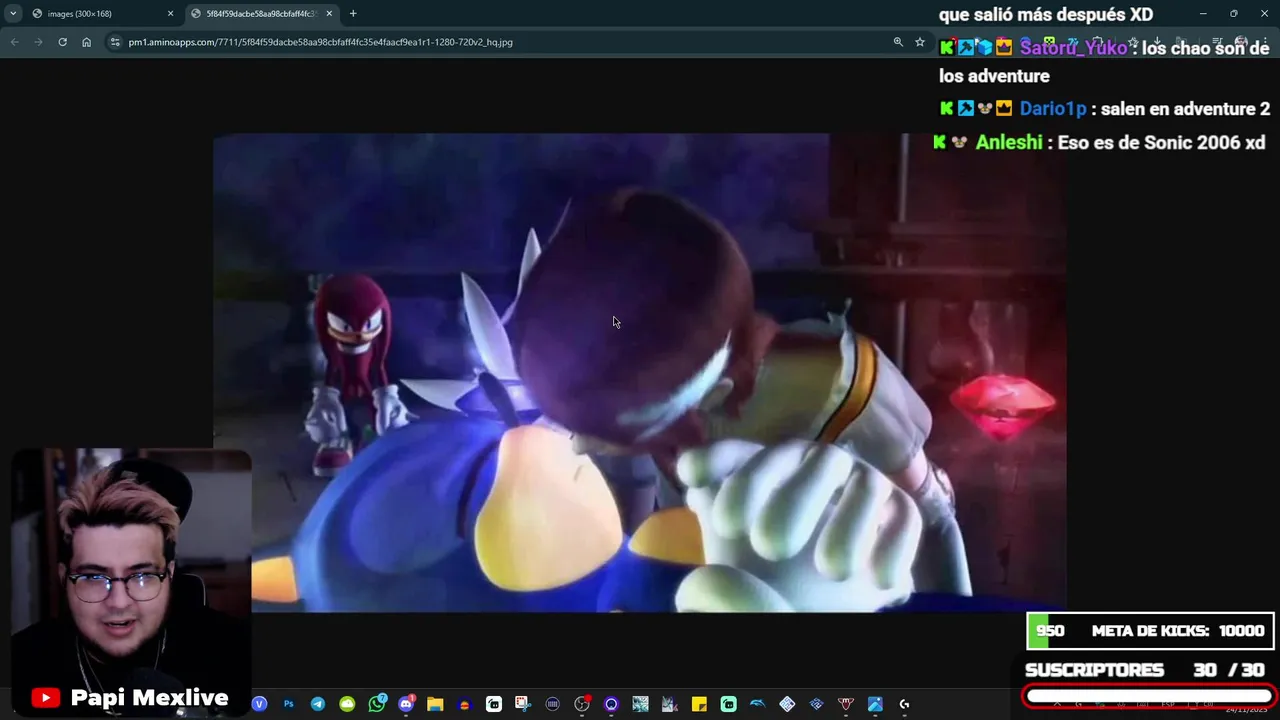This screenshot has width=1280, height=720.
Task: Click the Satoru_Yuko chat username
Action: (x=1074, y=48)
